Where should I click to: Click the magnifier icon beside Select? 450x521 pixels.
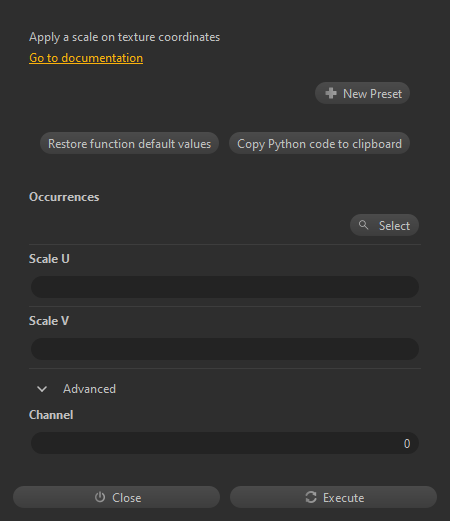click(x=363, y=225)
